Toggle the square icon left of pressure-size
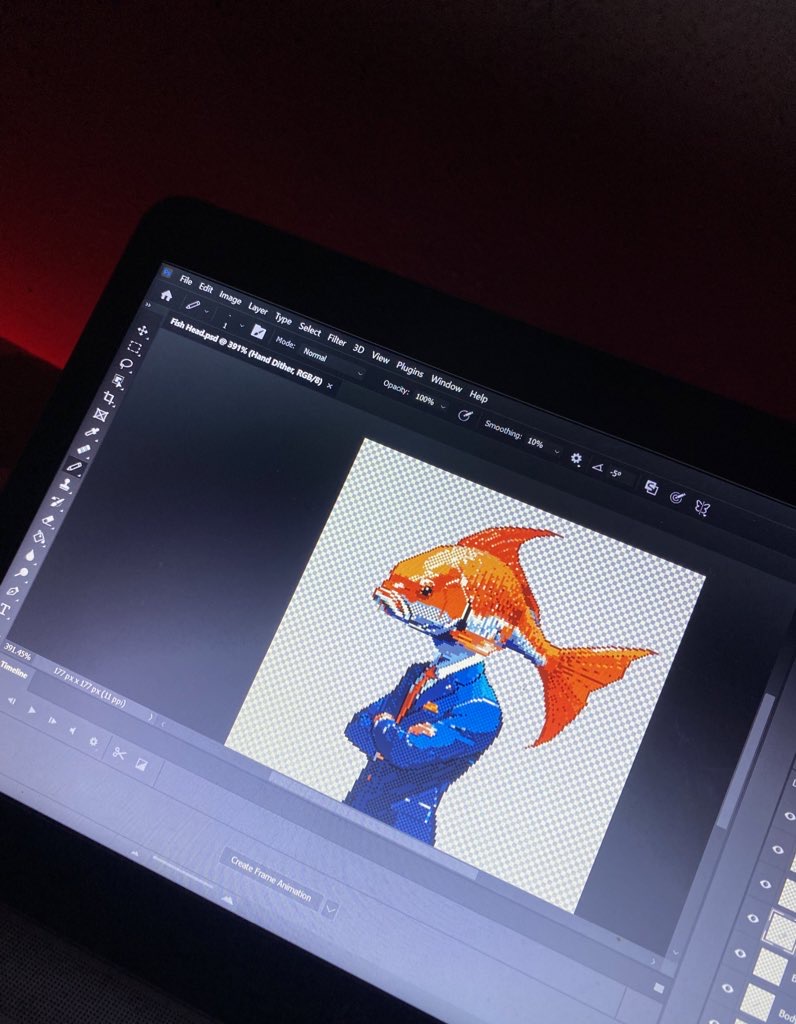The height and width of the screenshot is (1024, 796). click(x=651, y=487)
